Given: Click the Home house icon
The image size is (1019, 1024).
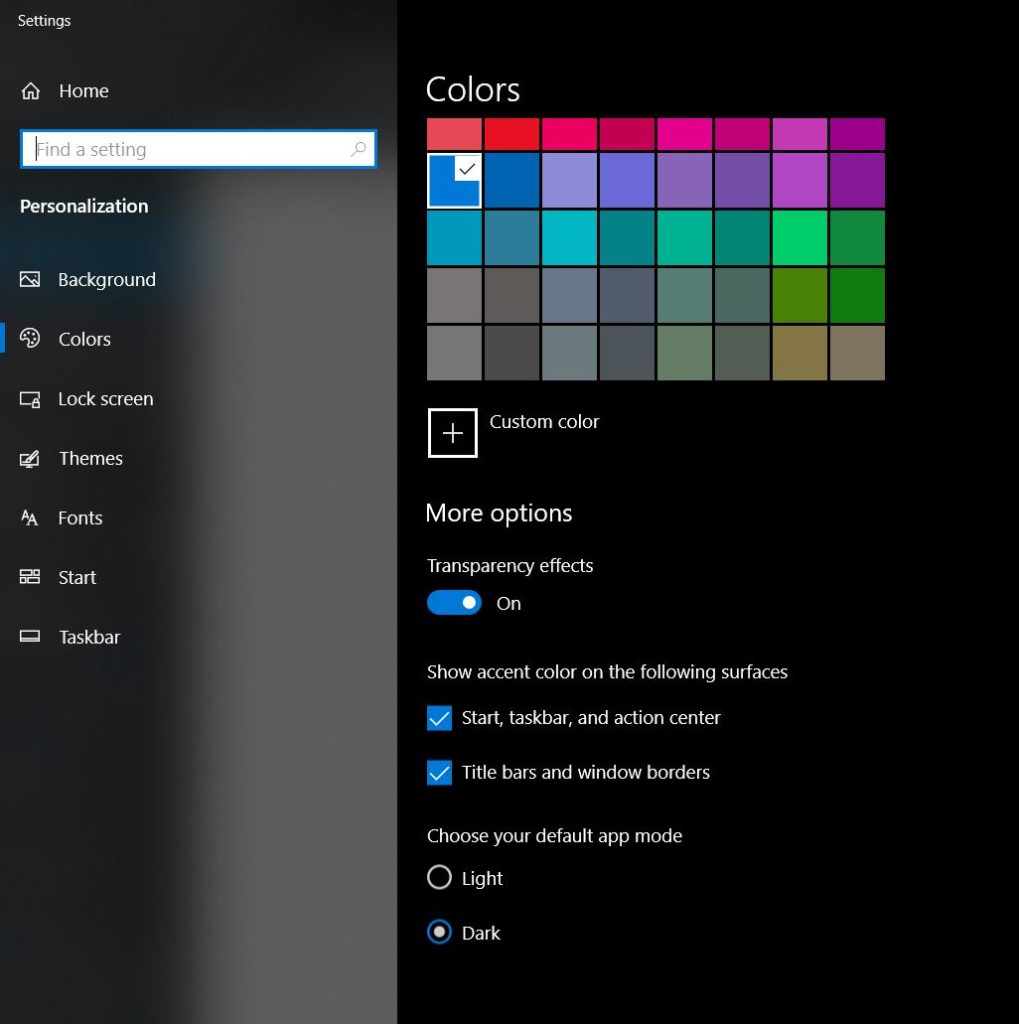Looking at the screenshot, I should (31, 91).
